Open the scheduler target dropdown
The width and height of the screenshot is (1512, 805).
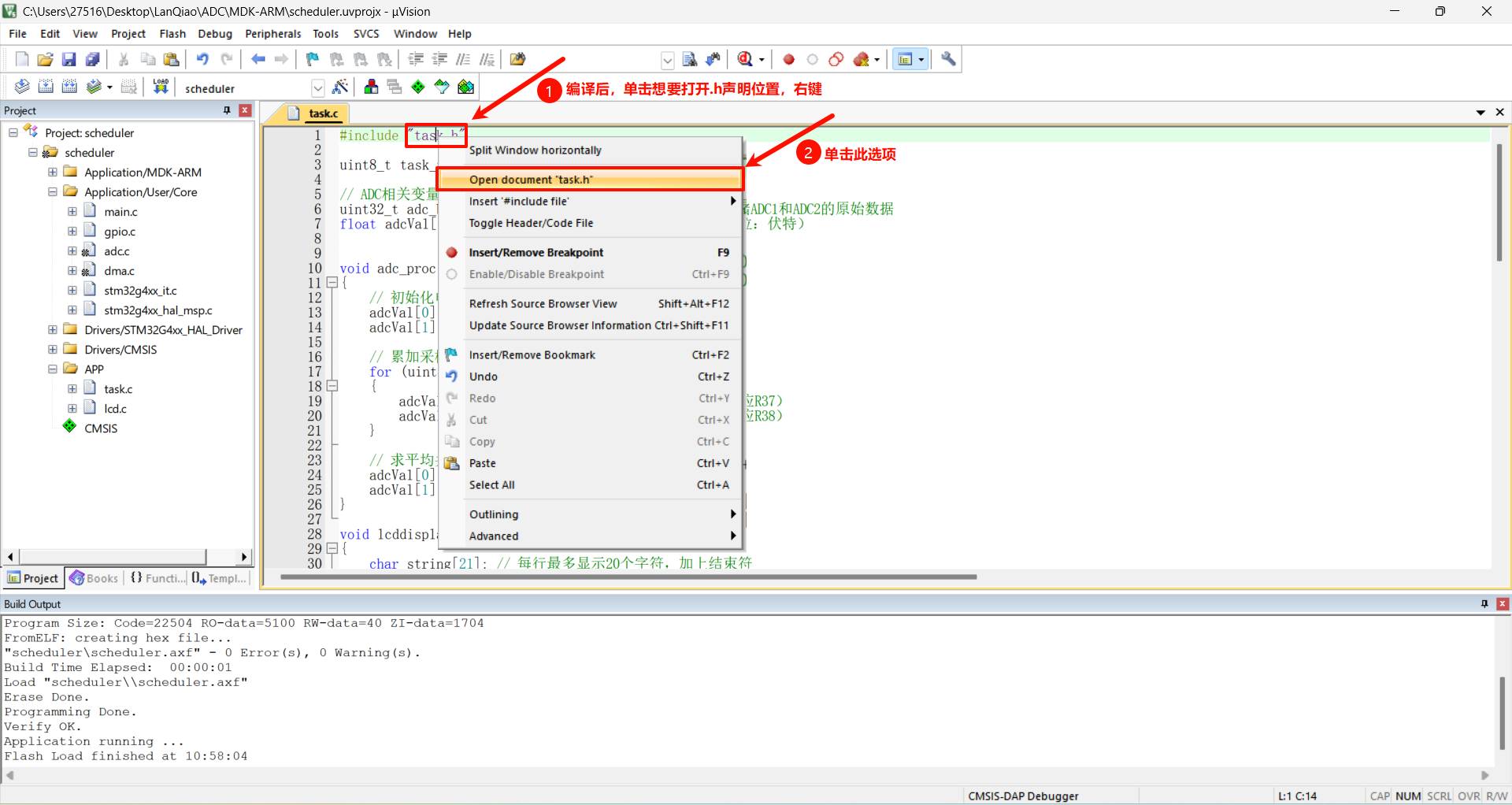[x=317, y=88]
